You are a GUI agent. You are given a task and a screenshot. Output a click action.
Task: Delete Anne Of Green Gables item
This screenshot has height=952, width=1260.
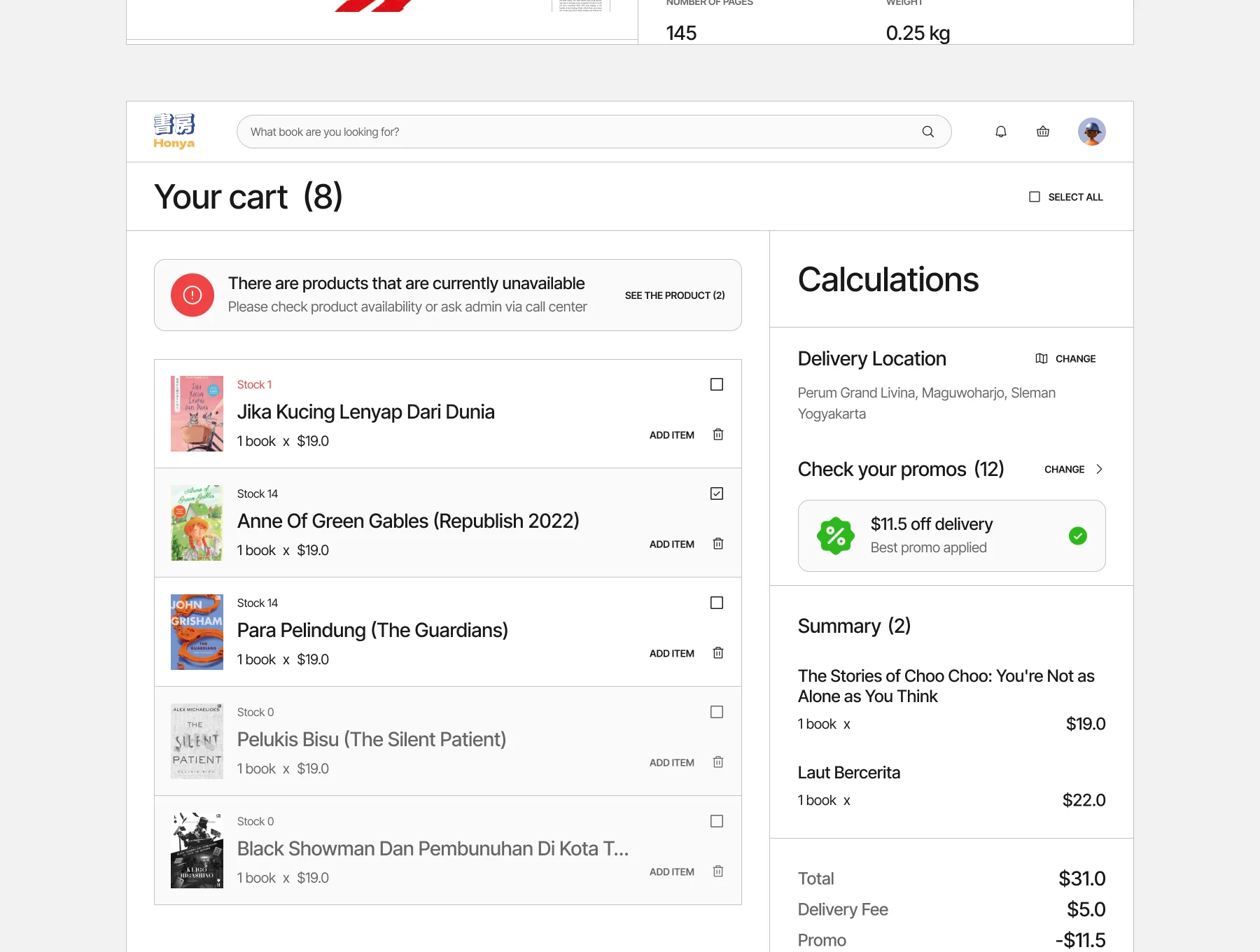pos(718,544)
